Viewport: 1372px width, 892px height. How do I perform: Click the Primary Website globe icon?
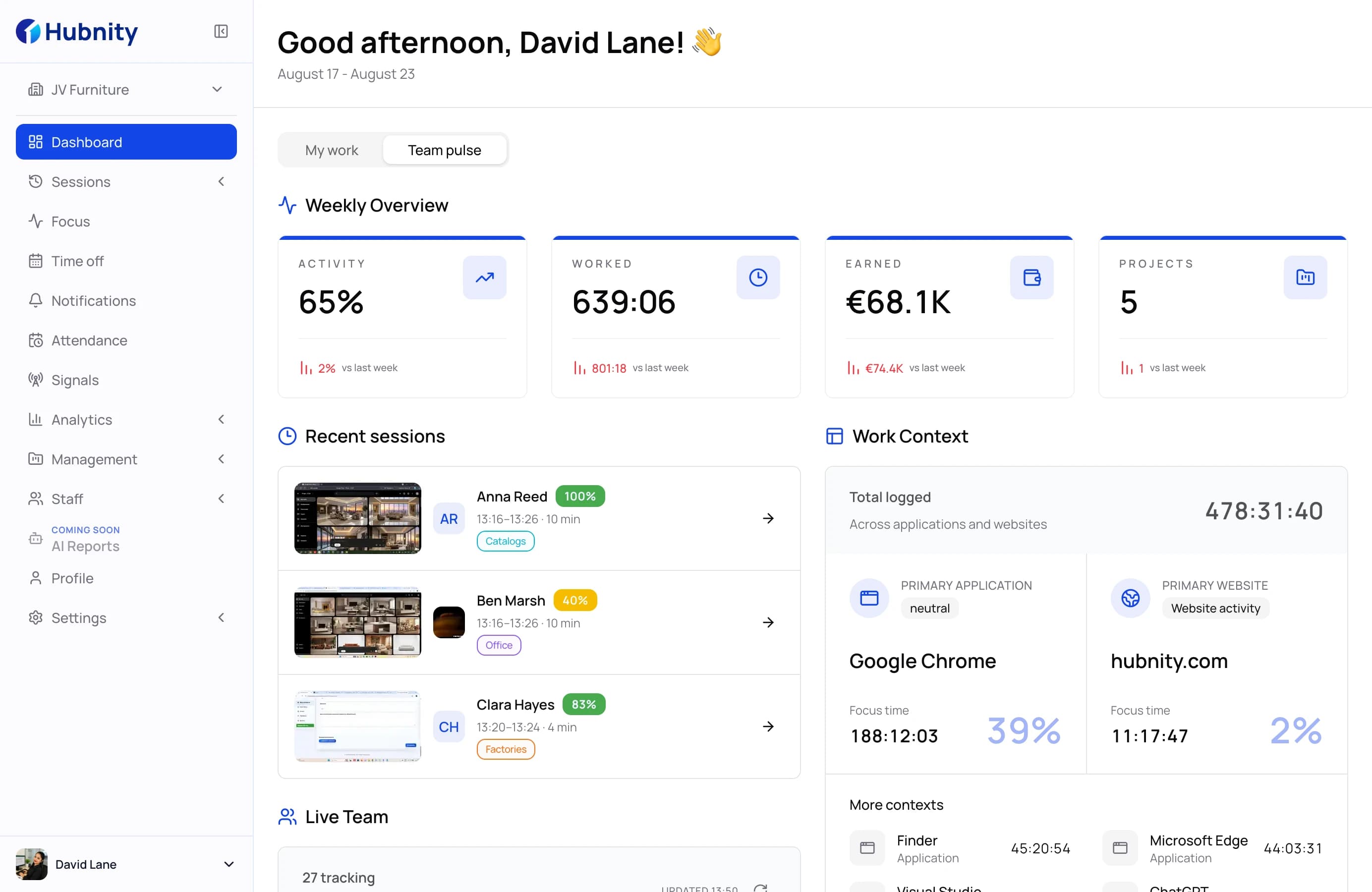tap(1130, 598)
